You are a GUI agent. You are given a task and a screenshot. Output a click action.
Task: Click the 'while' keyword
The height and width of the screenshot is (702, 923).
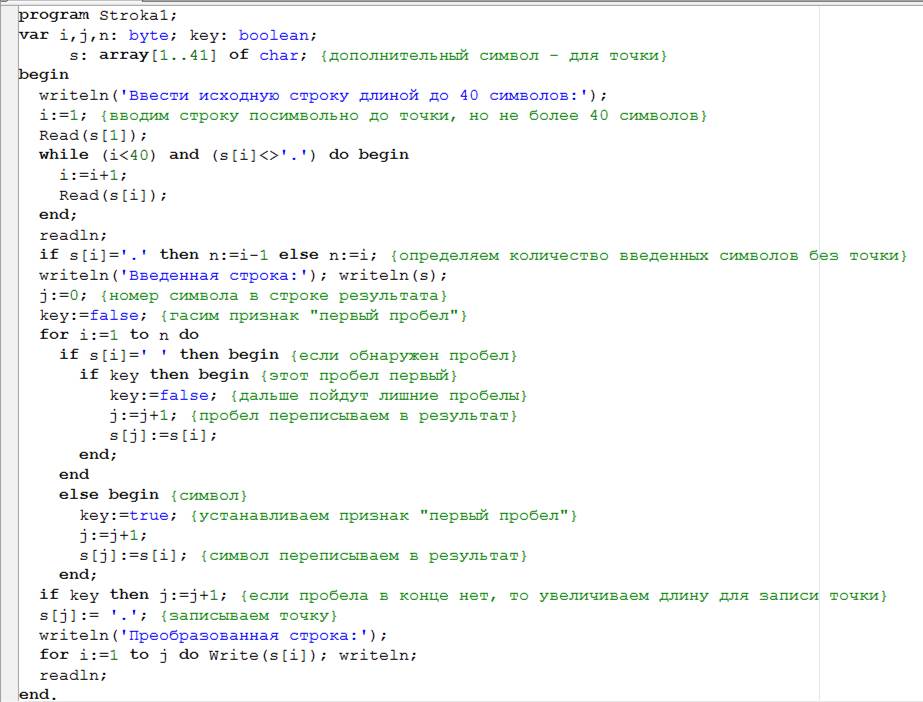click(x=63, y=155)
